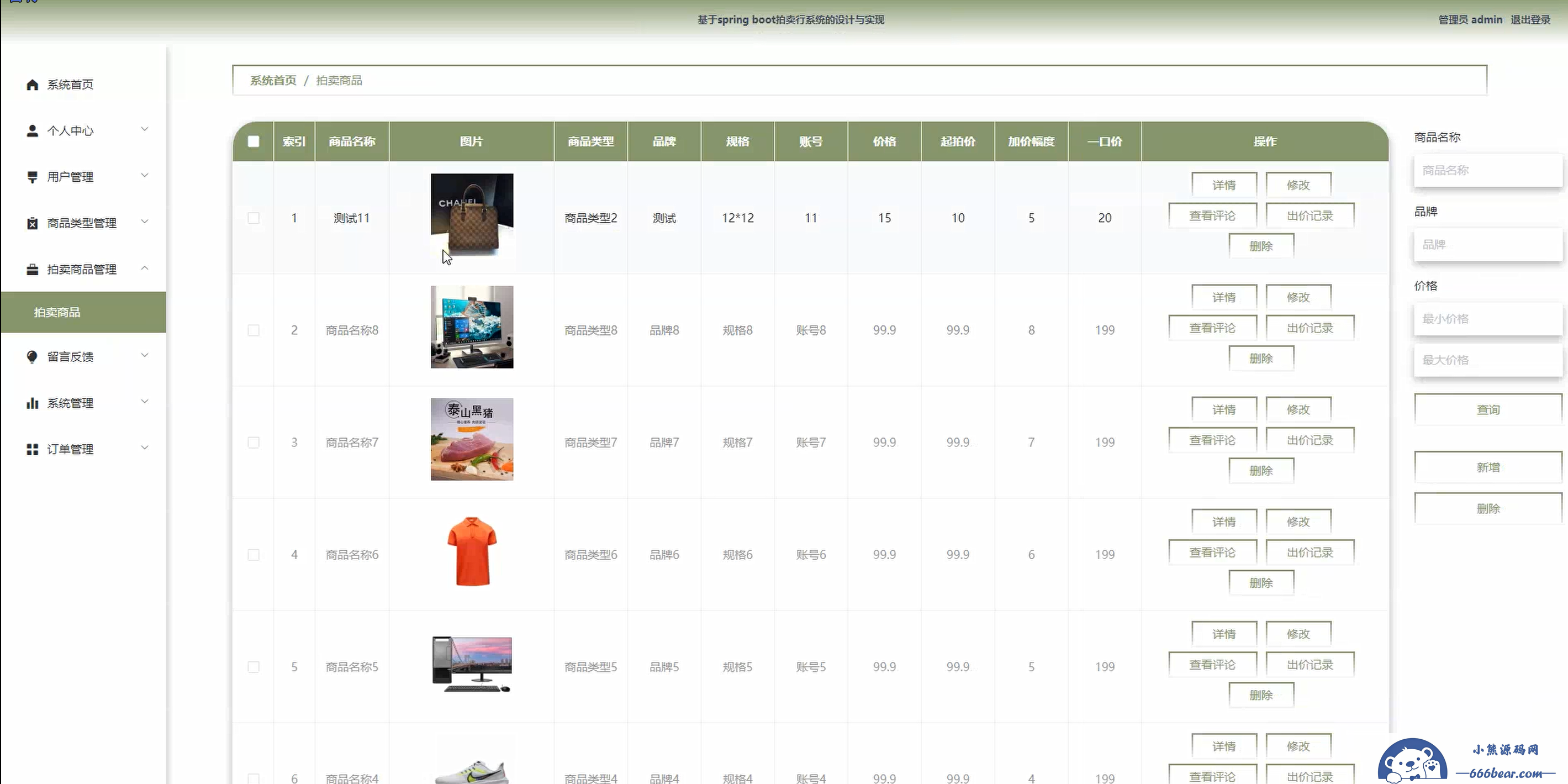This screenshot has width=1568, height=784.
Task: Click 查看评论 for row 商品名称6
Action: (1212, 553)
